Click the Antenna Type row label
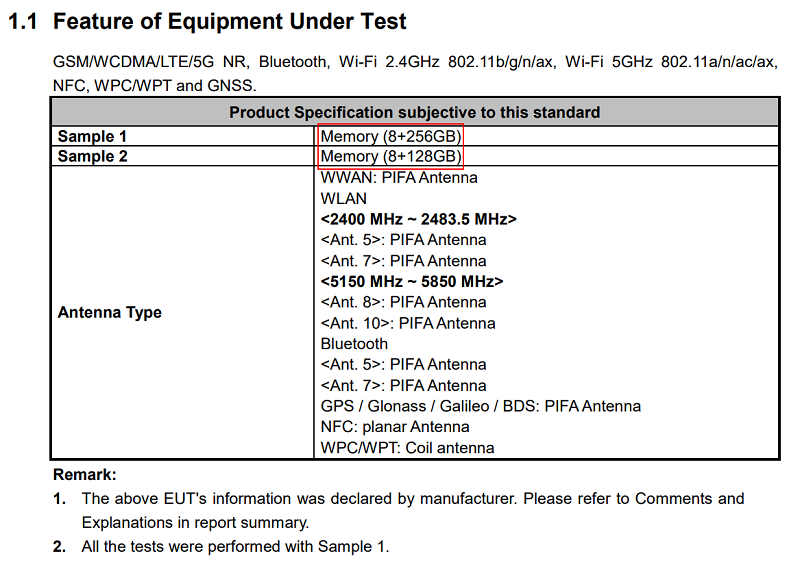 109,312
